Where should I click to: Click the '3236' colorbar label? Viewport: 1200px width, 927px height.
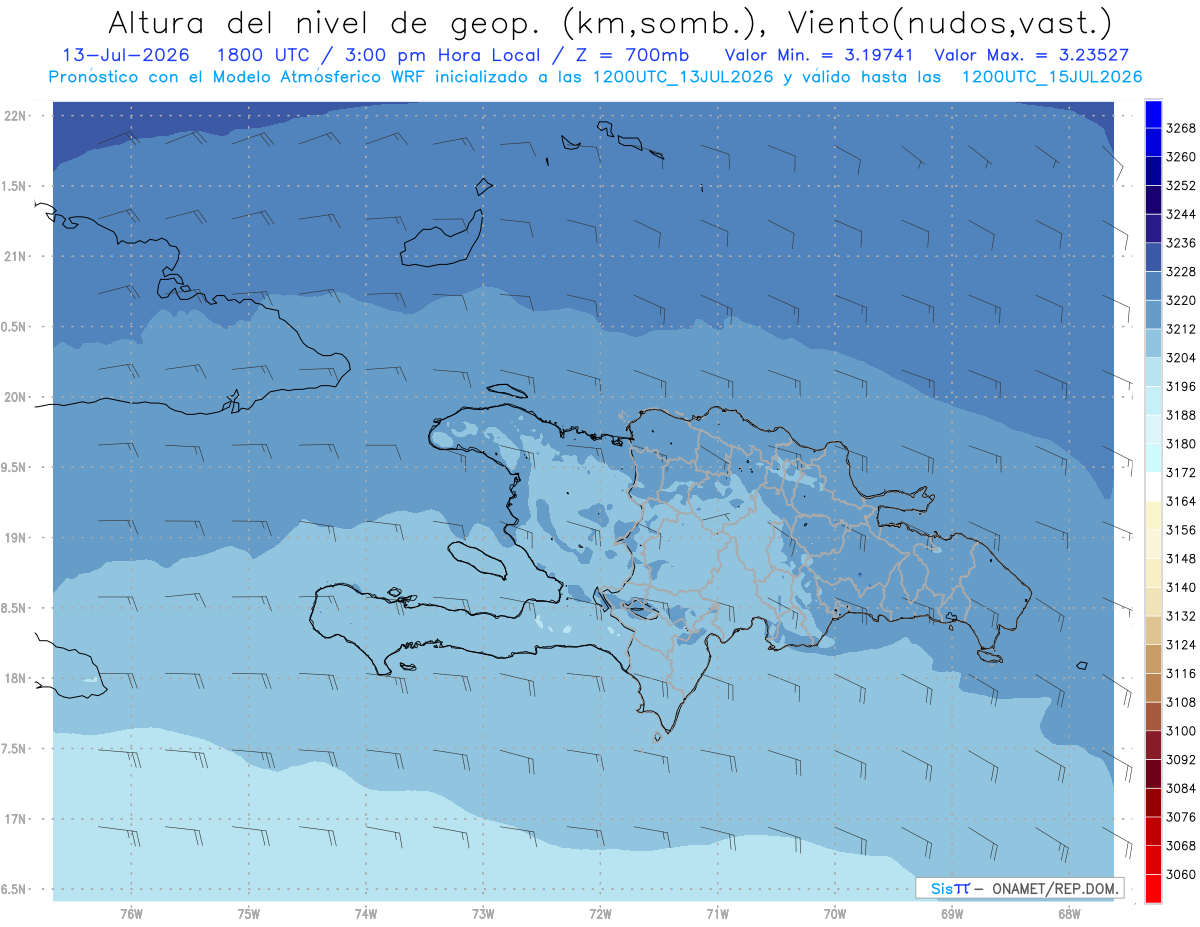coord(1181,243)
